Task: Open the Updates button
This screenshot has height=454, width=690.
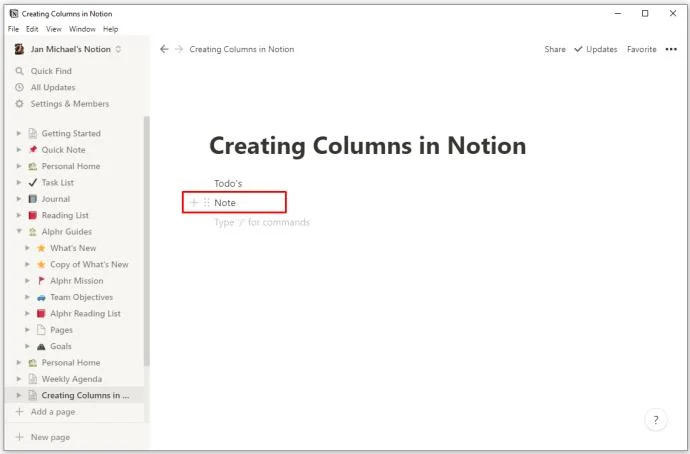Action: pos(596,49)
